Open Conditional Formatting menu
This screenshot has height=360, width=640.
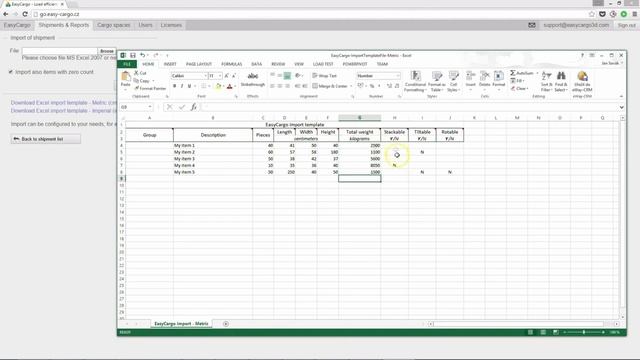[415, 81]
